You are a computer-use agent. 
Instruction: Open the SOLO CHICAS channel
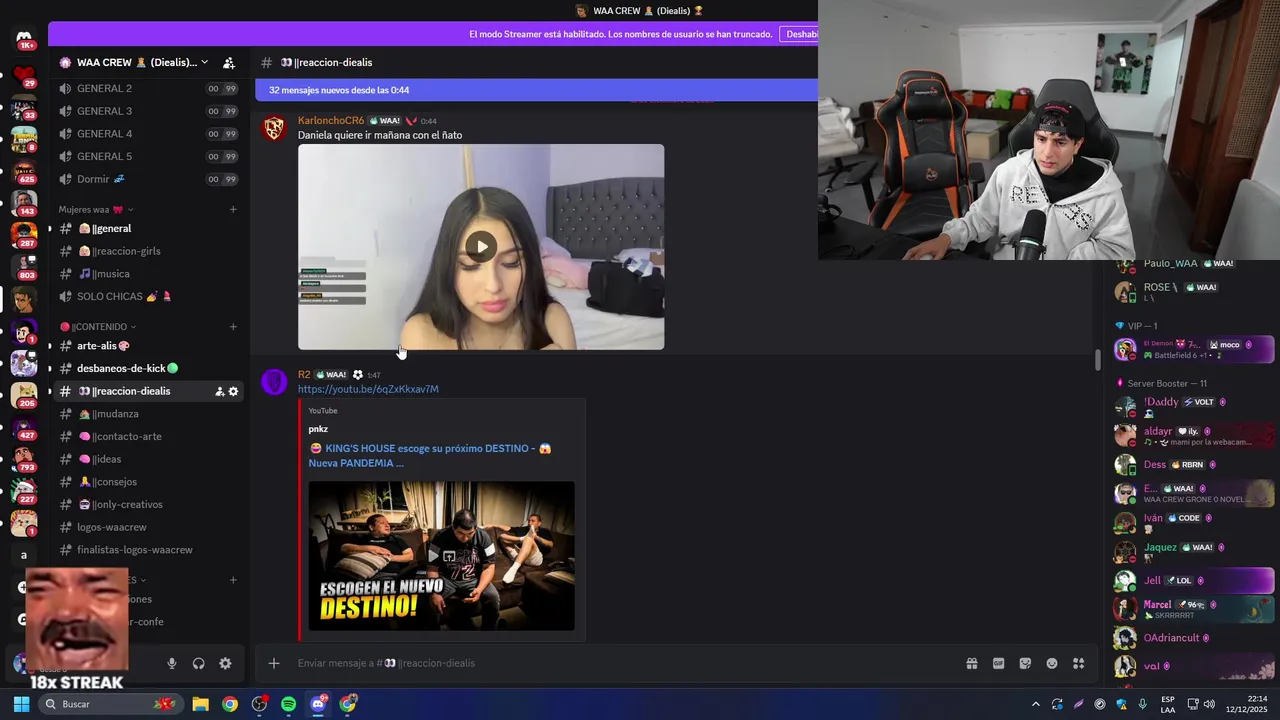click(x=147, y=296)
